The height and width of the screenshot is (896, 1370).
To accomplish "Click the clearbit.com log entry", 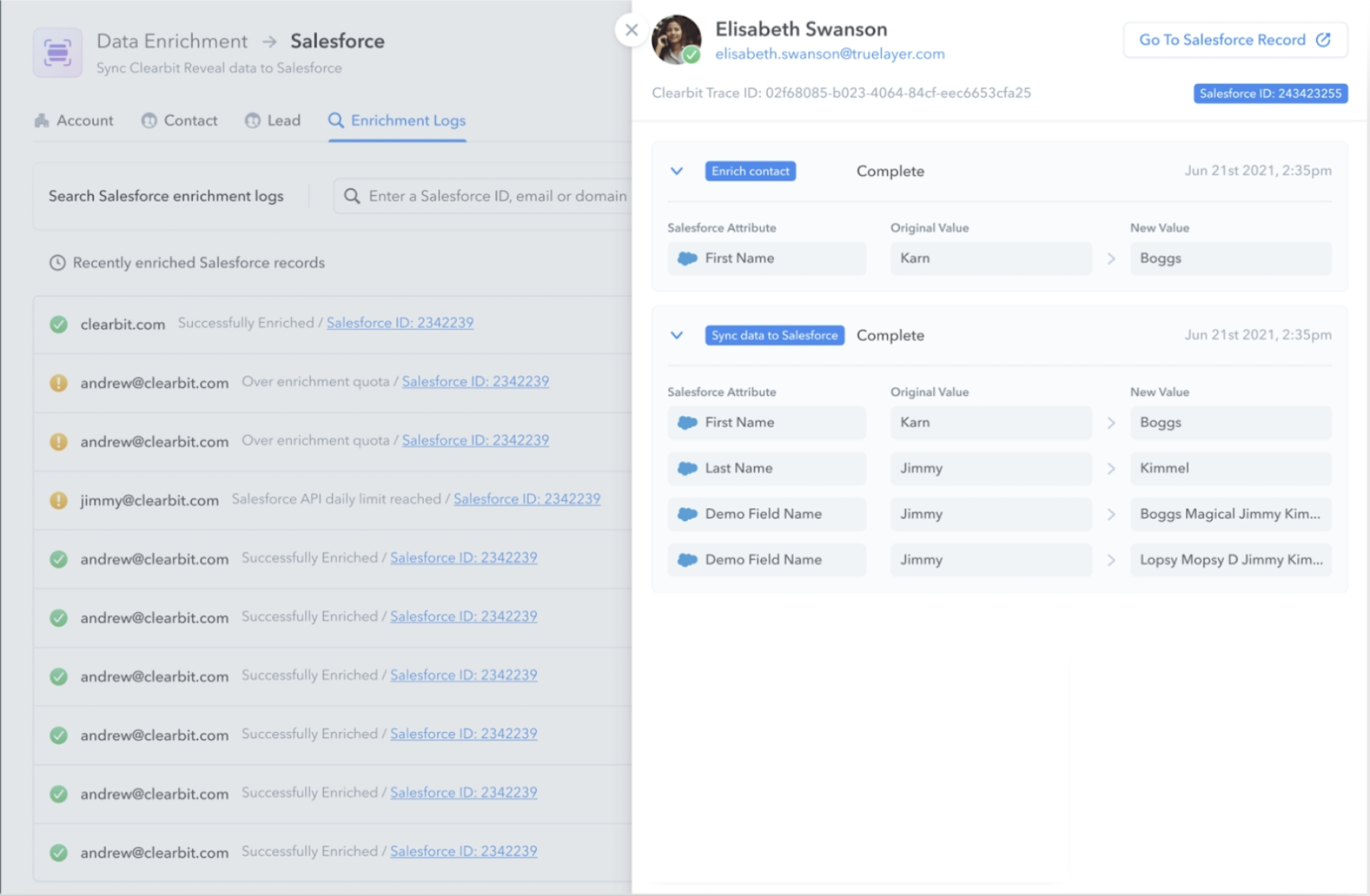I will (x=332, y=324).
